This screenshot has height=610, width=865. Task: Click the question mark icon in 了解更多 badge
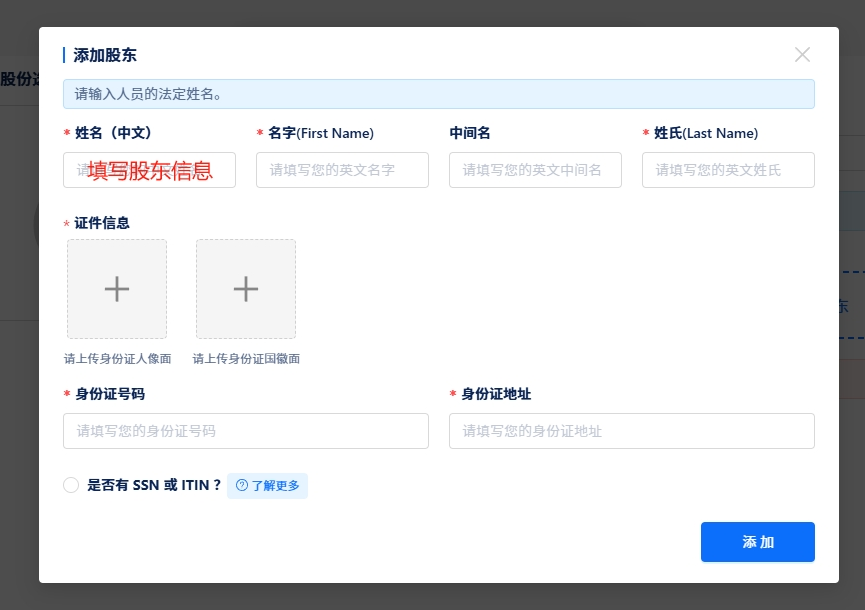(x=241, y=485)
